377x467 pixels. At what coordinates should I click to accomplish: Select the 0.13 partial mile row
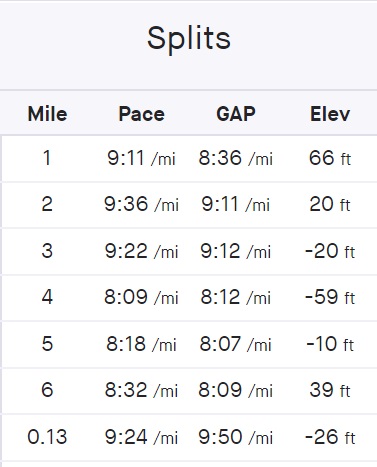189,437
